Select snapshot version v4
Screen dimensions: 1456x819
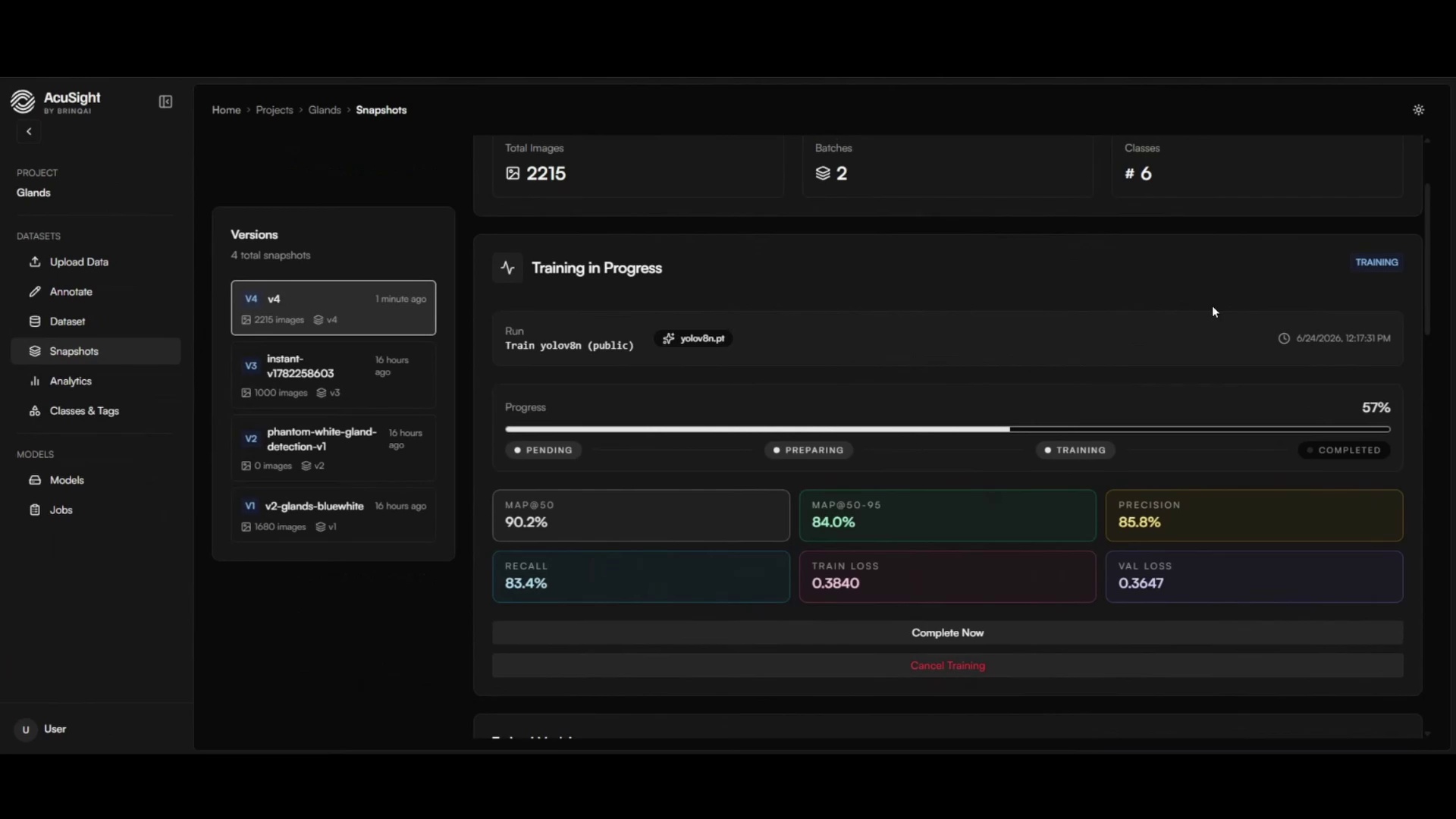334,308
